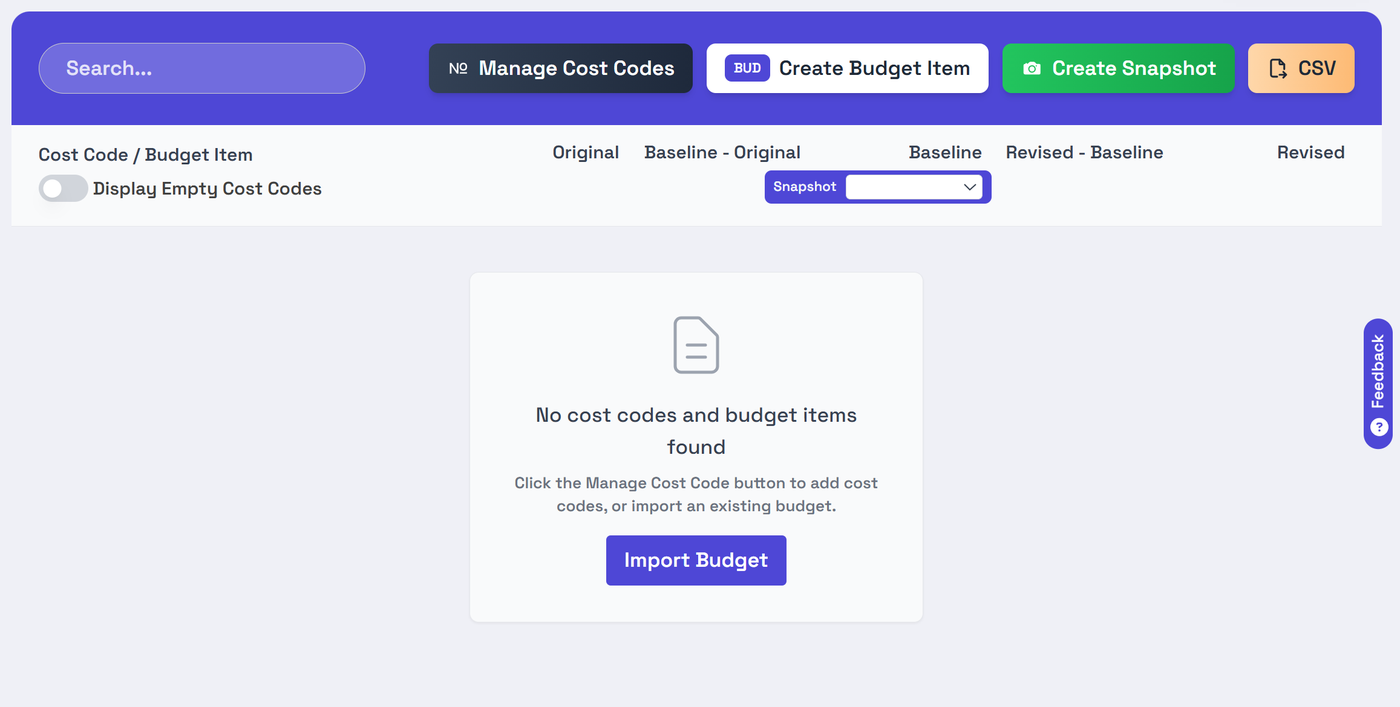The image size is (1400, 707).
Task: Click the Original column header
Action: pyautogui.click(x=586, y=152)
